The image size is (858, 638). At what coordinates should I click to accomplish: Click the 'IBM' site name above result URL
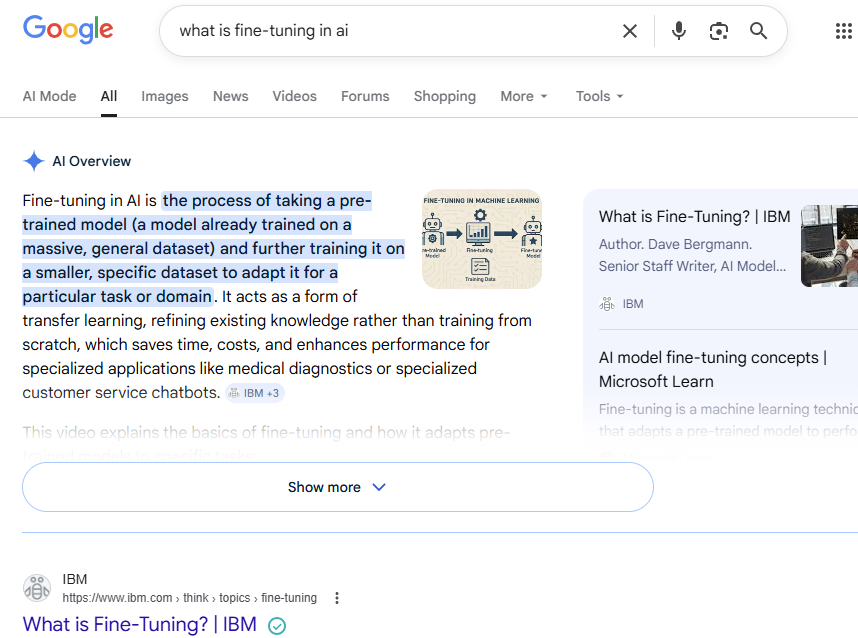[74, 579]
